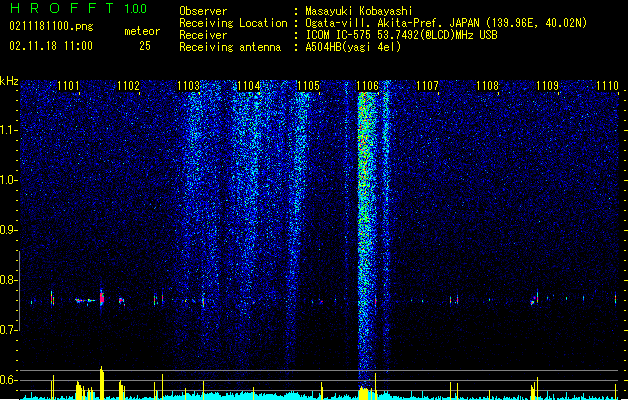
Task: Click the 1.1 frequency axis label
Action: point(8,130)
